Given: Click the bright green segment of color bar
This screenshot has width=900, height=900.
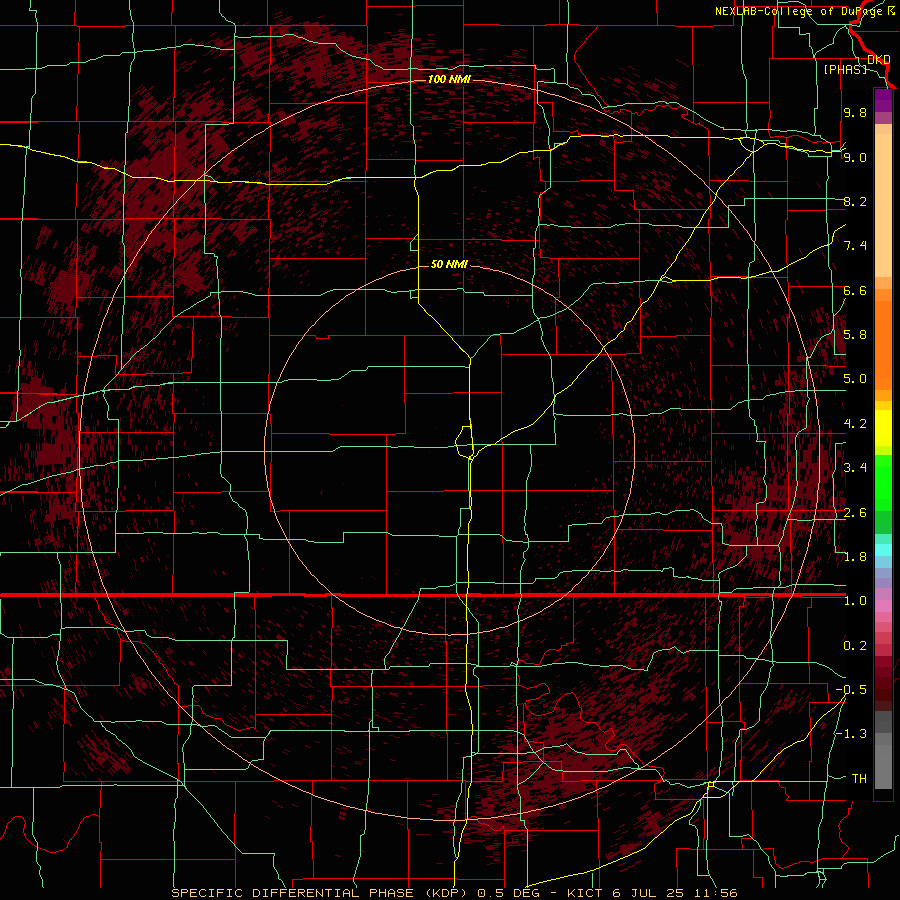Looking at the screenshot, I should coord(883,482).
